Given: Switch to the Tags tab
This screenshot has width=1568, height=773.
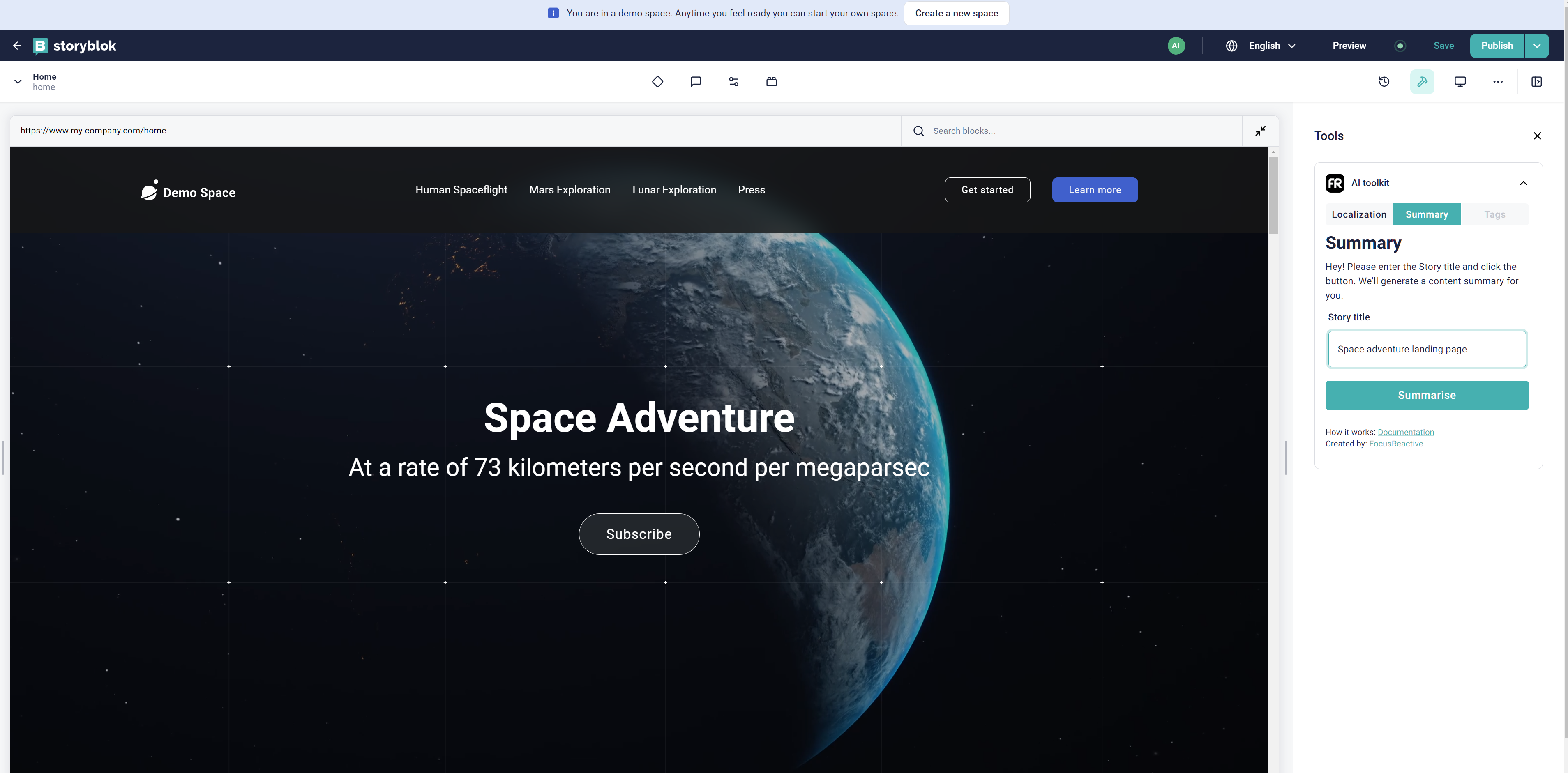Looking at the screenshot, I should (1494, 214).
